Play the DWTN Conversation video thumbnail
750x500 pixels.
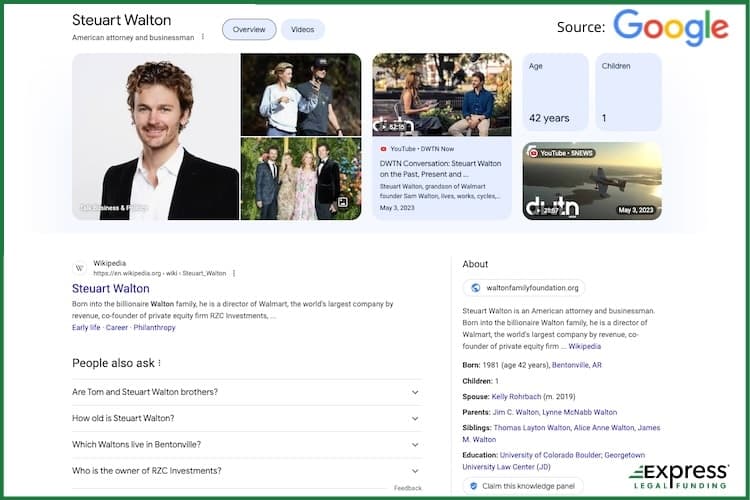441,94
